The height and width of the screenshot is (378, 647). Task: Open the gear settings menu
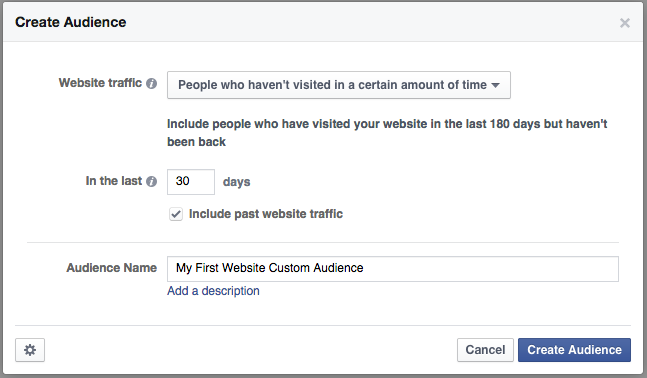30,350
